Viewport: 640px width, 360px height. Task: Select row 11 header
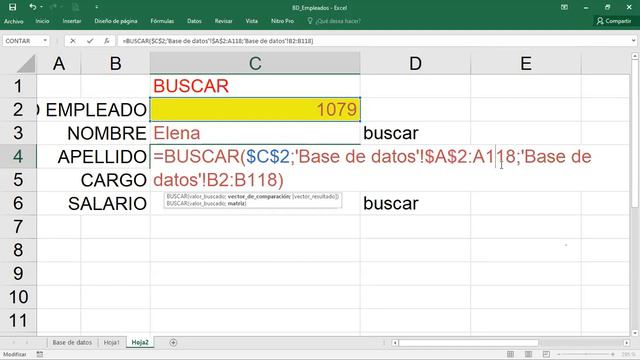click(x=18, y=320)
